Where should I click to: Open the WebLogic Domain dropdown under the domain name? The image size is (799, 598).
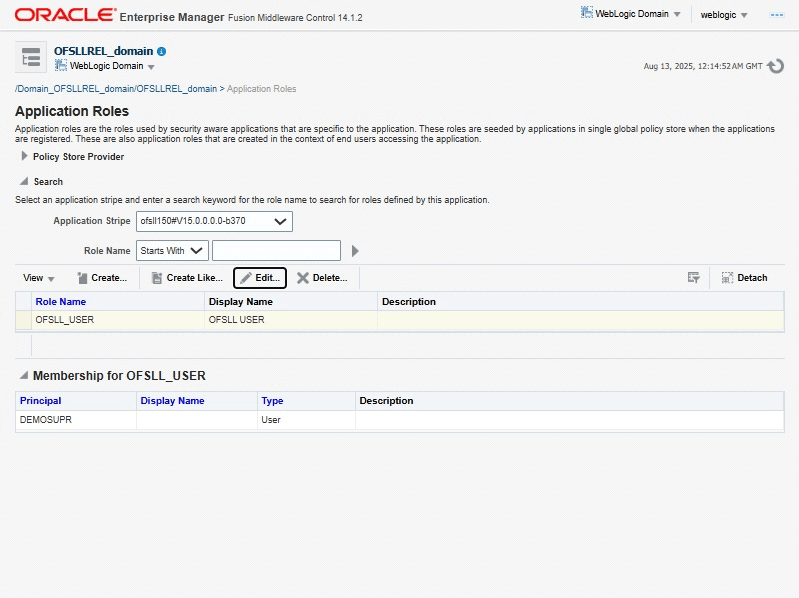pyautogui.click(x=105, y=66)
